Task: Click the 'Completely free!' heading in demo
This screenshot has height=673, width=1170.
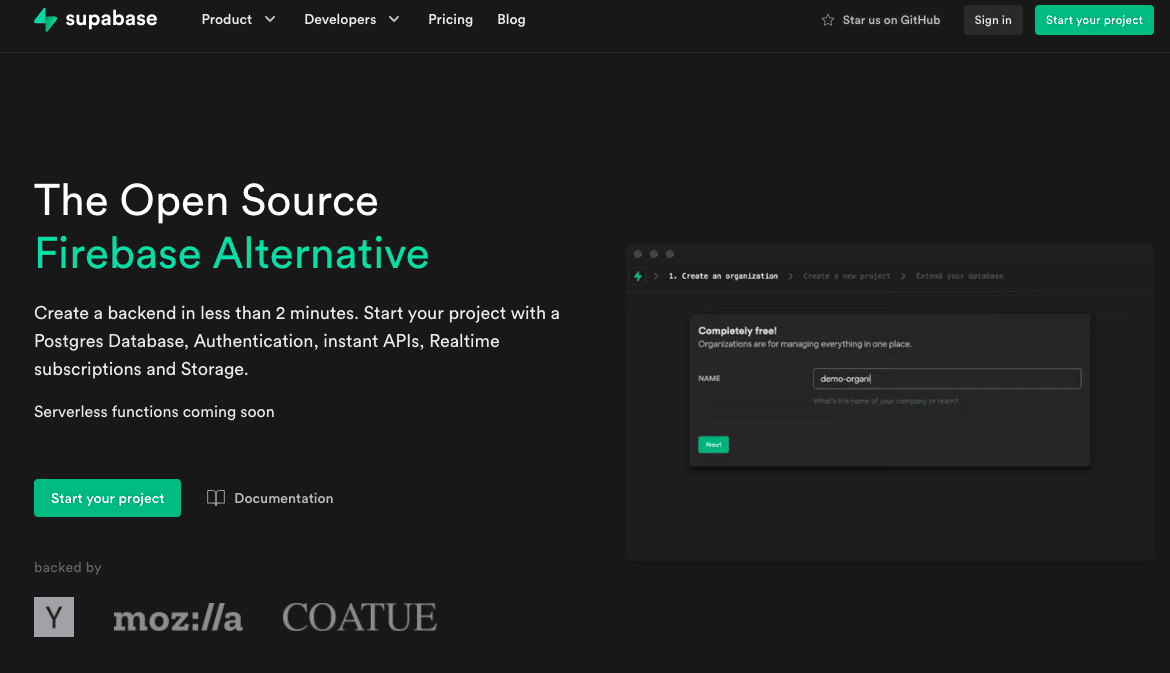Action: coord(737,331)
